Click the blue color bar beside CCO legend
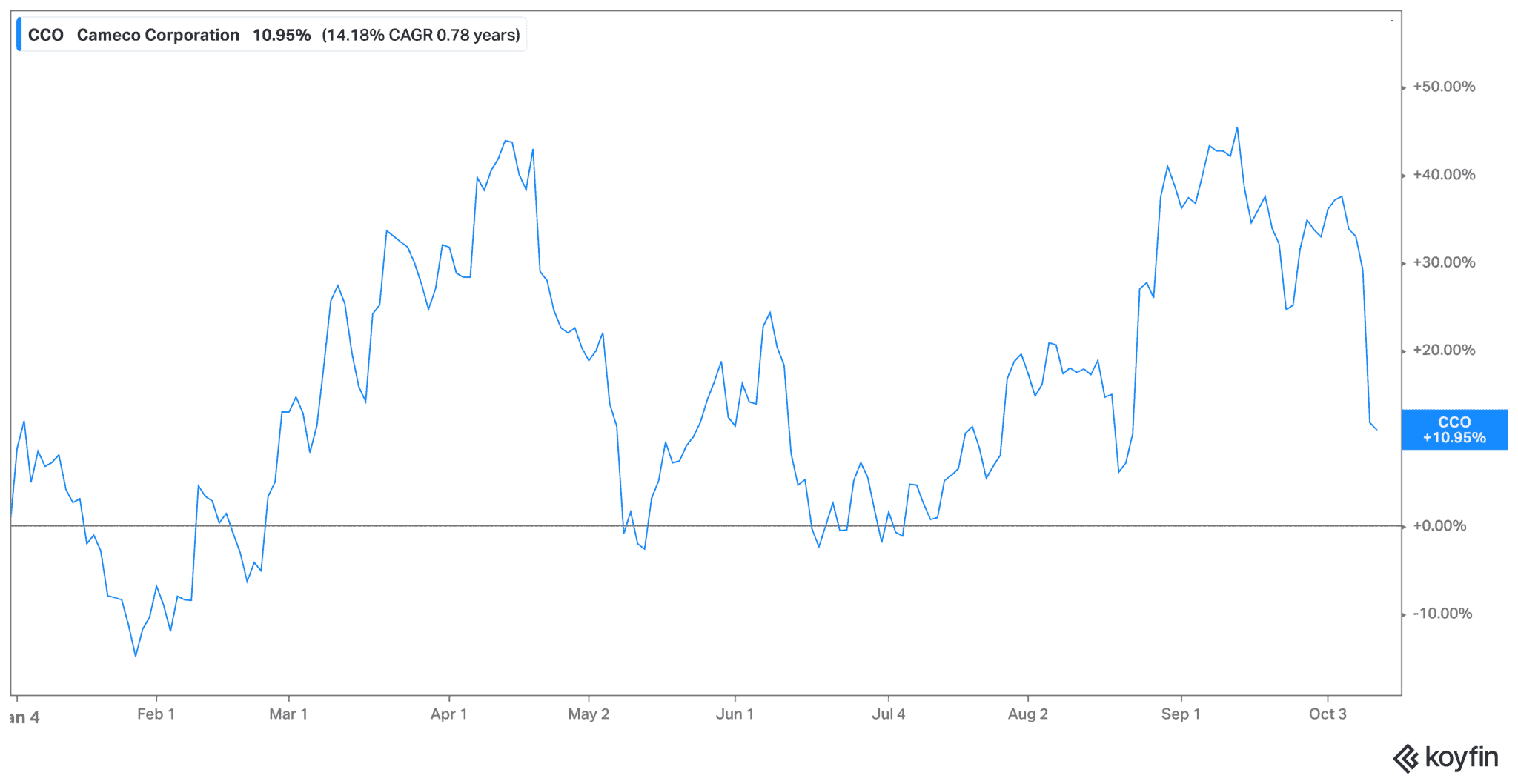This screenshot has width=1518, height=784. click(19, 35)
